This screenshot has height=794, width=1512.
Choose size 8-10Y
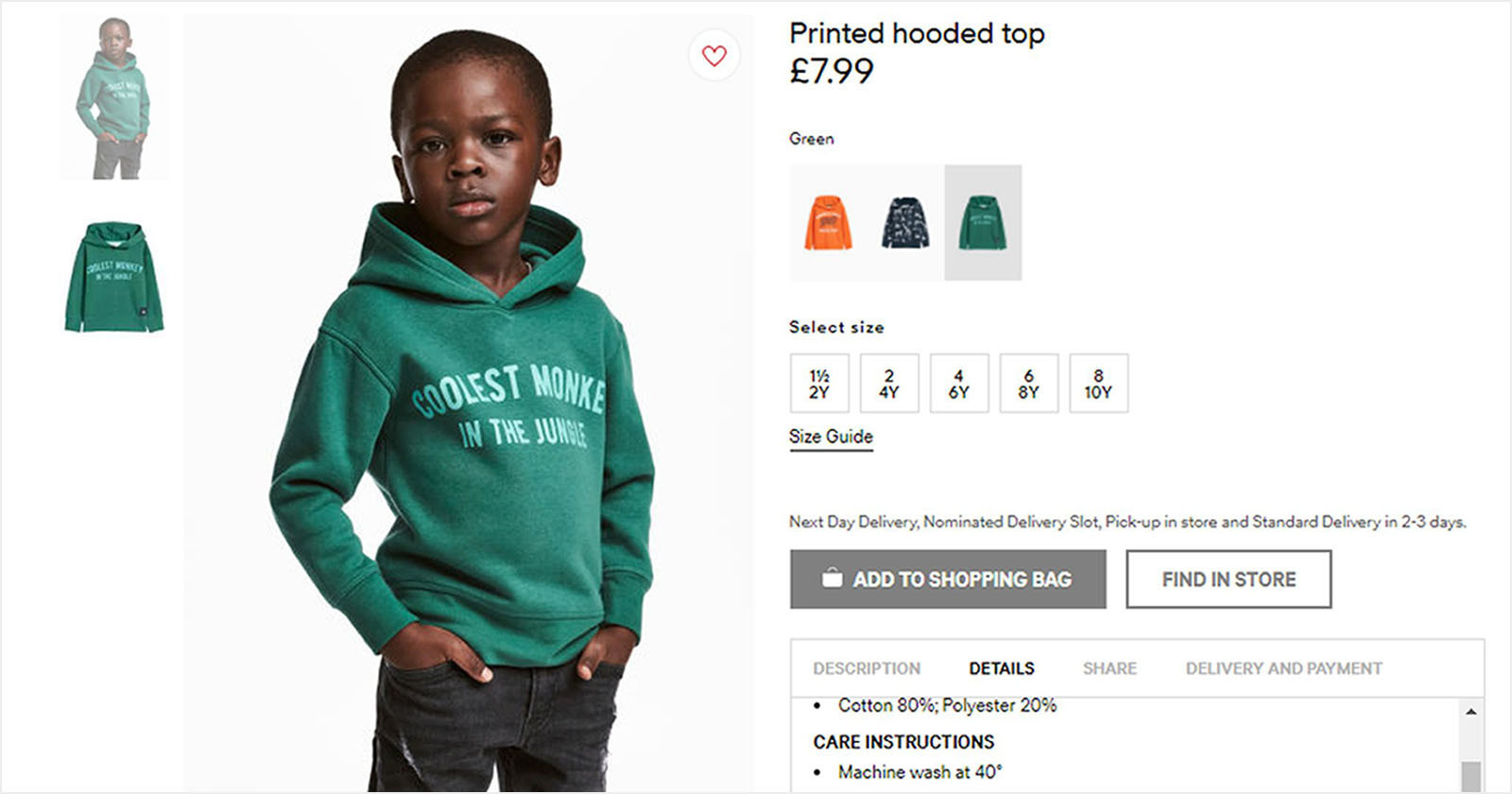(x=1098, y=384)
